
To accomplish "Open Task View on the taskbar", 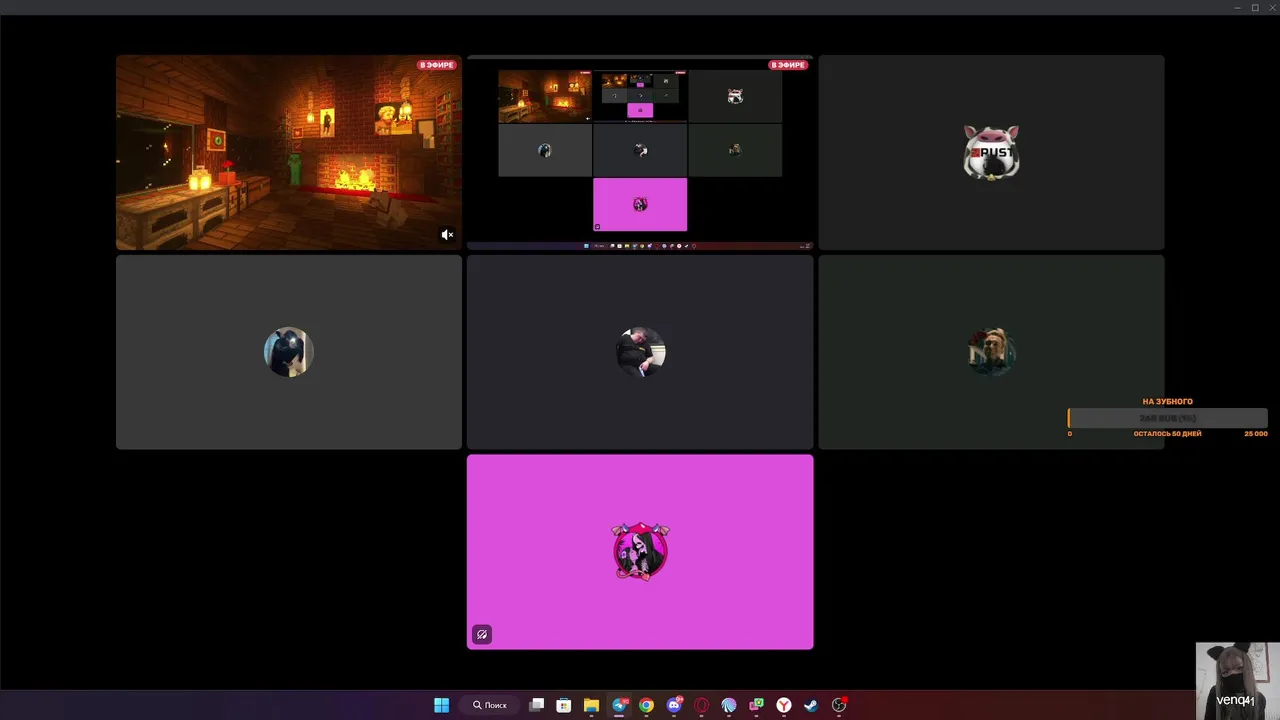I will (x=537, y=705).
